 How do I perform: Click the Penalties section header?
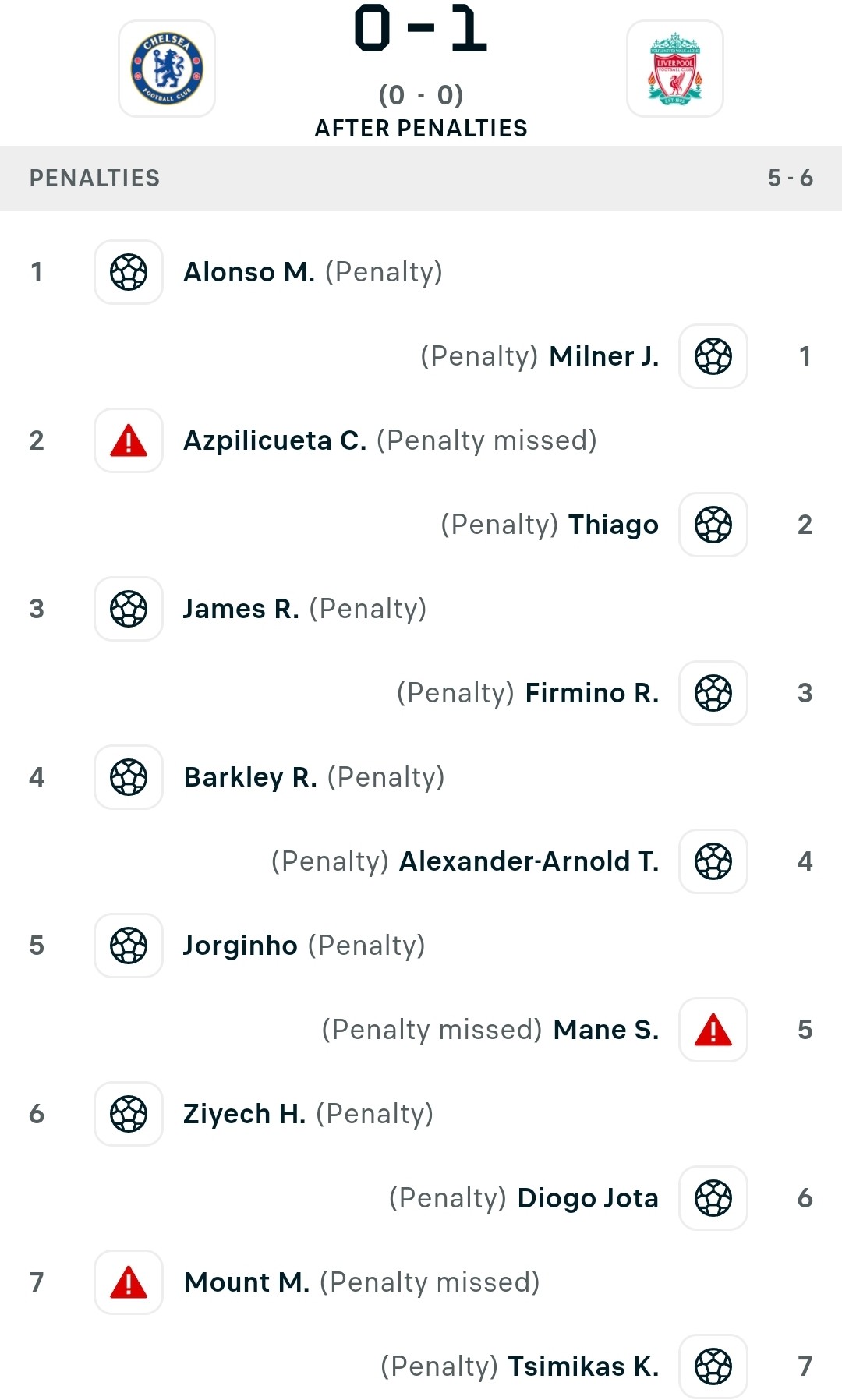tap(421, 179)
